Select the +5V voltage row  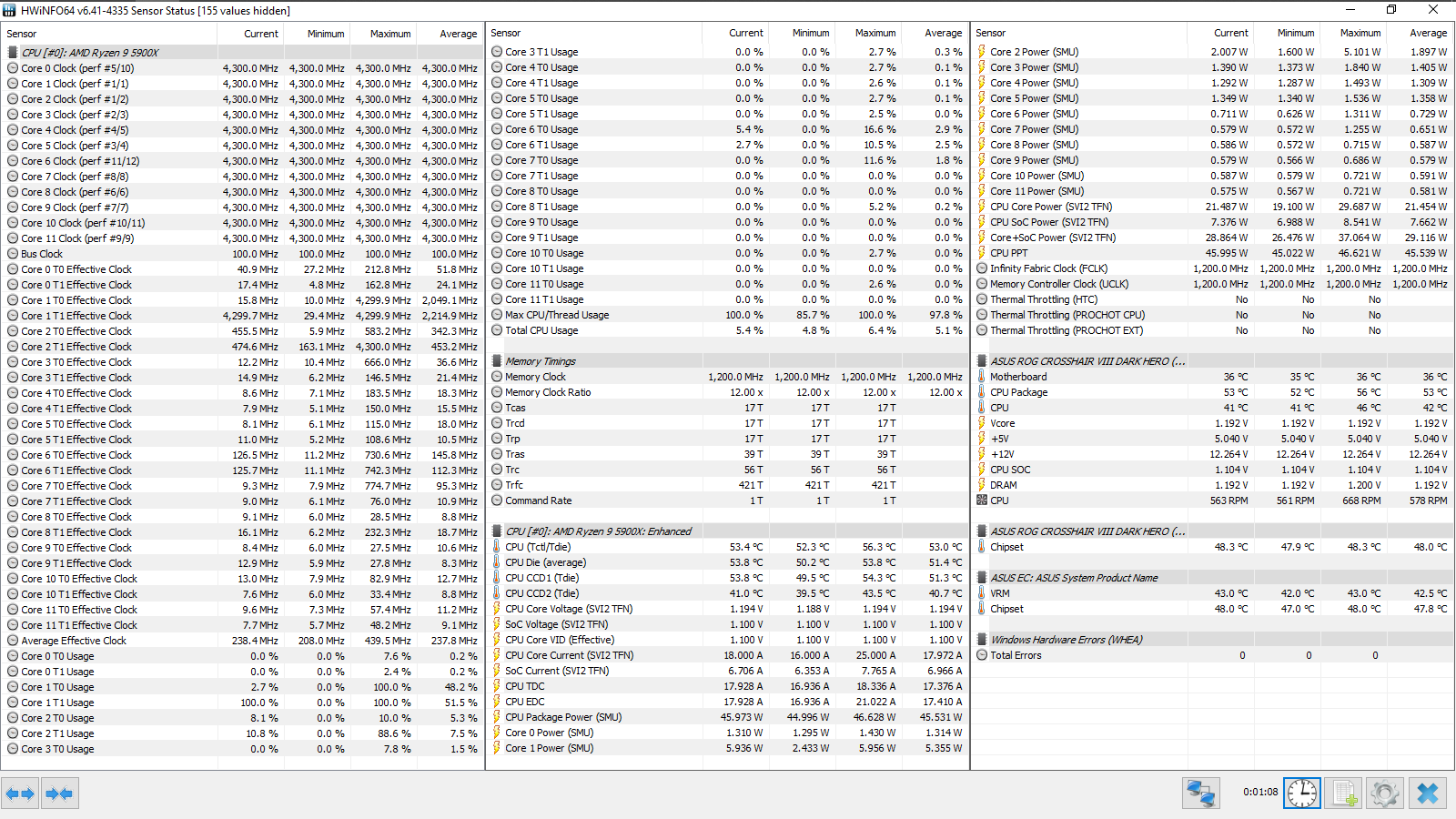pos(1213,439)
